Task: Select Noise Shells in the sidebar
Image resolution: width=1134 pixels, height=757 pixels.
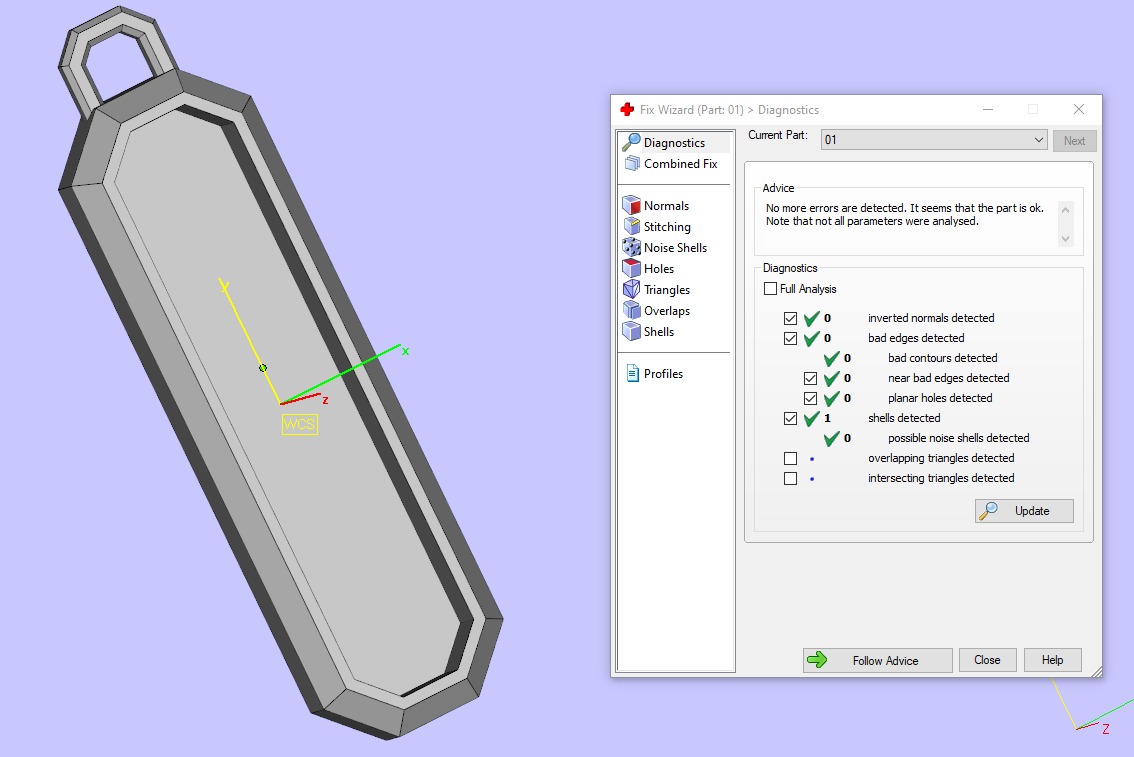Action: tap(675, 247)
